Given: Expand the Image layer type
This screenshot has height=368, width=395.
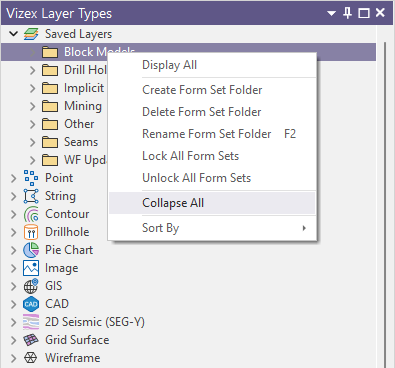Looking at the screenshot, I should [13, 268].
